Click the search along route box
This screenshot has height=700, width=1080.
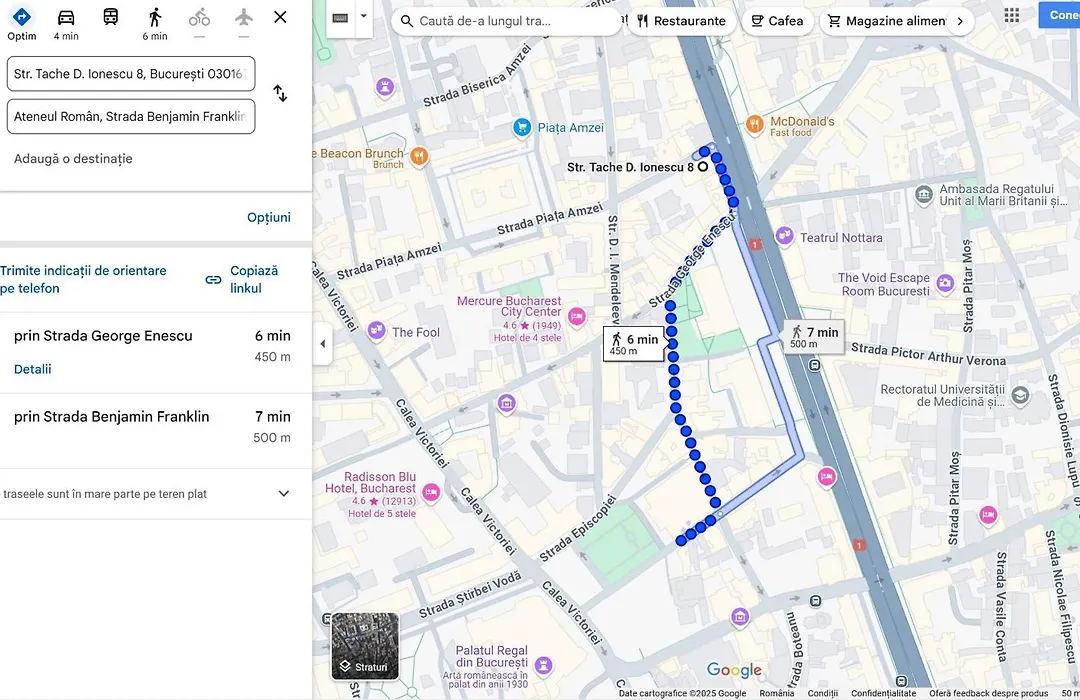click(506, 21)
